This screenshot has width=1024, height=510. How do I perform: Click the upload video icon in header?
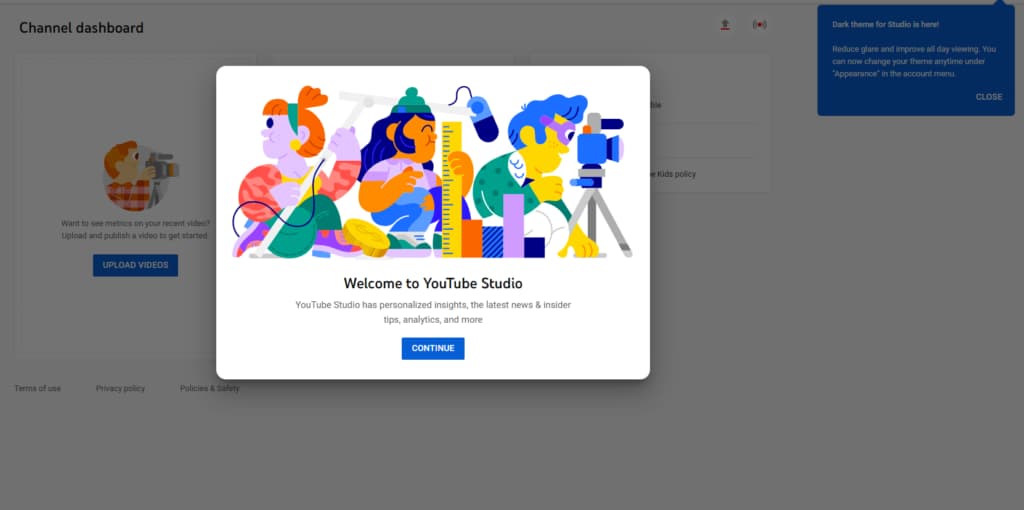pos(724,25)
